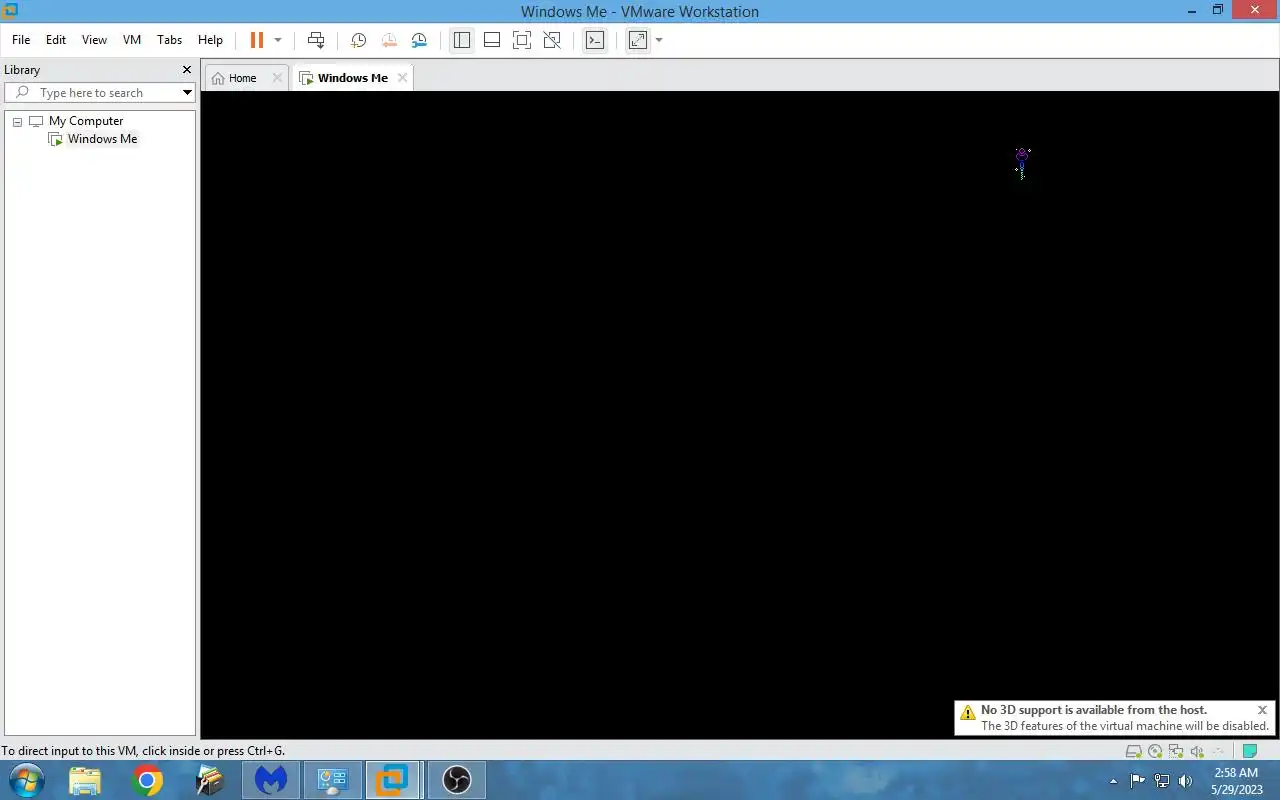1280x800 pixels.
Task: Open the snapshot manager
Action: click(419, 40)
